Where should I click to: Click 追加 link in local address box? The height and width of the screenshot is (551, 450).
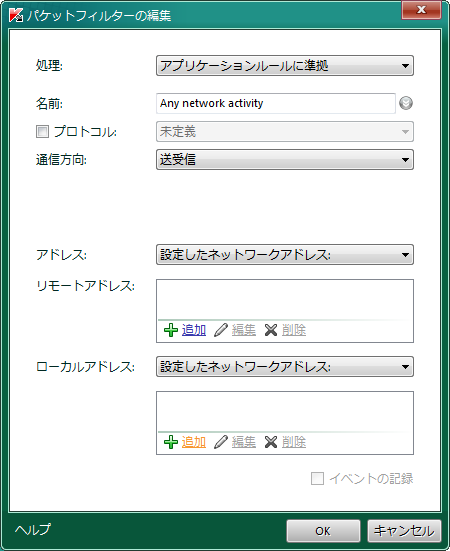(194, 442)
